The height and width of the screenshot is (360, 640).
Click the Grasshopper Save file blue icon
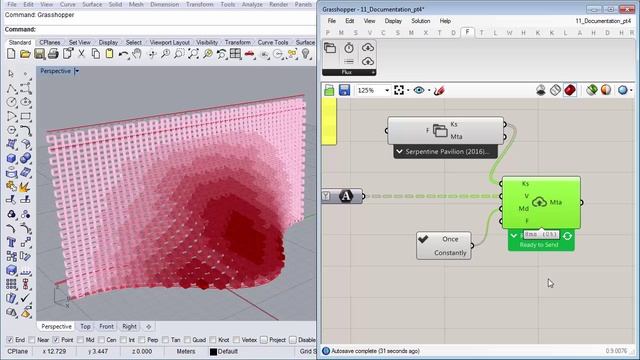344,90
